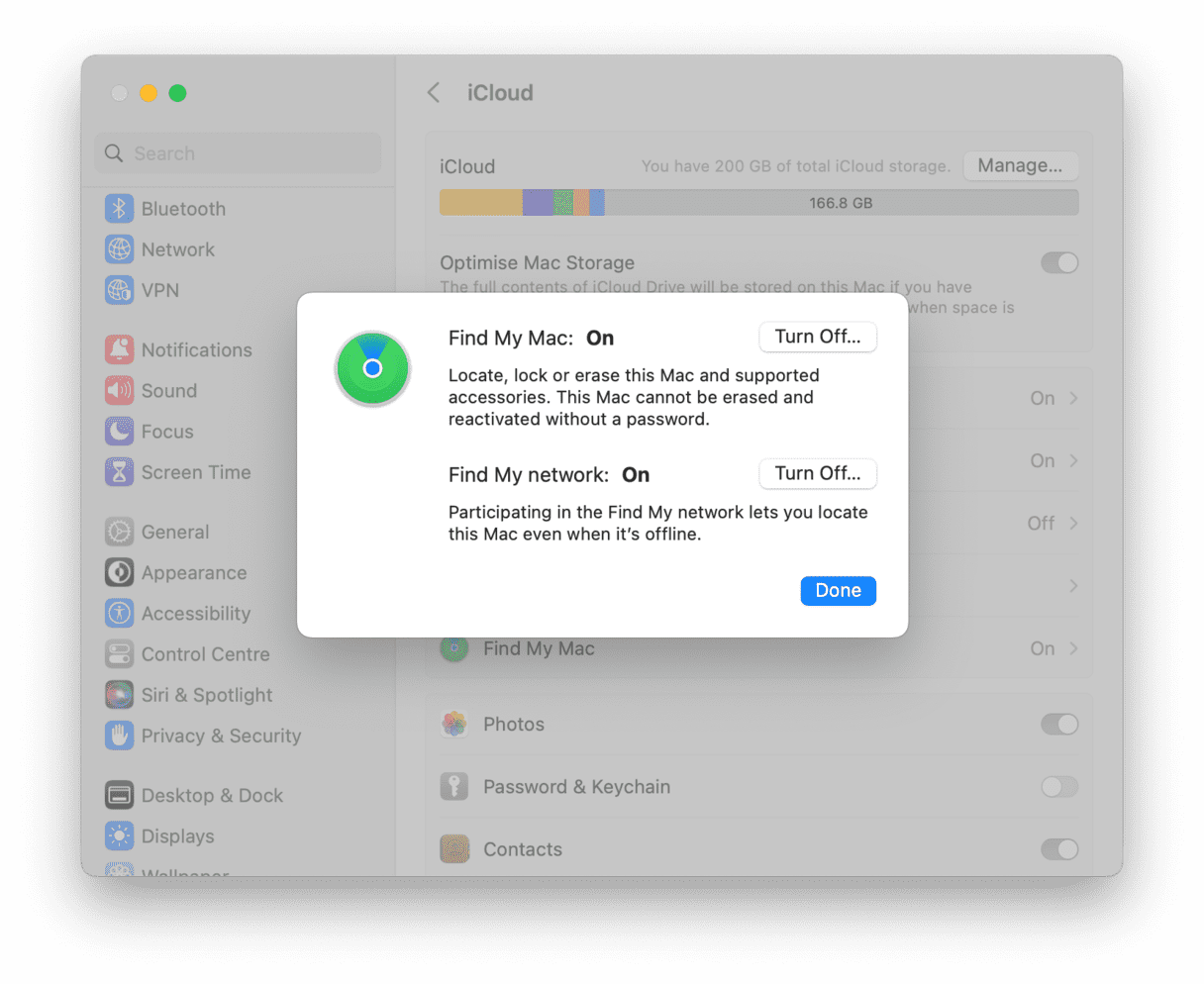The height and width of the screenshot is (984, 1204).
Task: Click the Password & Keychain key icon
Action: (454, 787)
